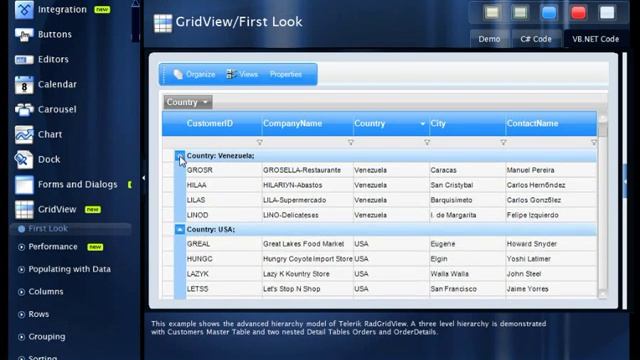Image resolution: width=640 pixels, height=360 pixels.
Task: Sort by the CompanyName column header
Action: [292, 123]
